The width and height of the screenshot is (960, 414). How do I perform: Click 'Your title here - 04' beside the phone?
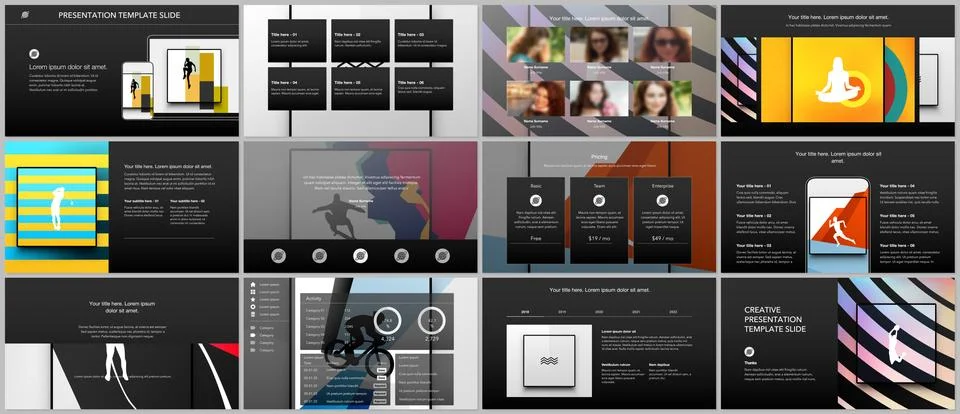point(898,186)
